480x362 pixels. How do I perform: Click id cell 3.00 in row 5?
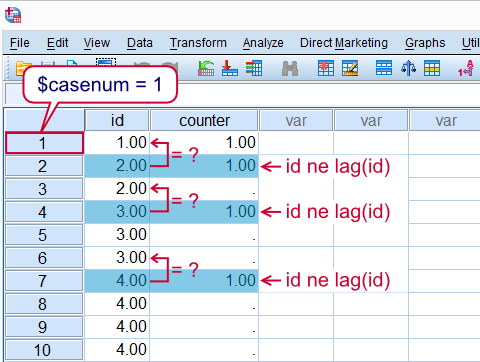[x=117, y=235]
